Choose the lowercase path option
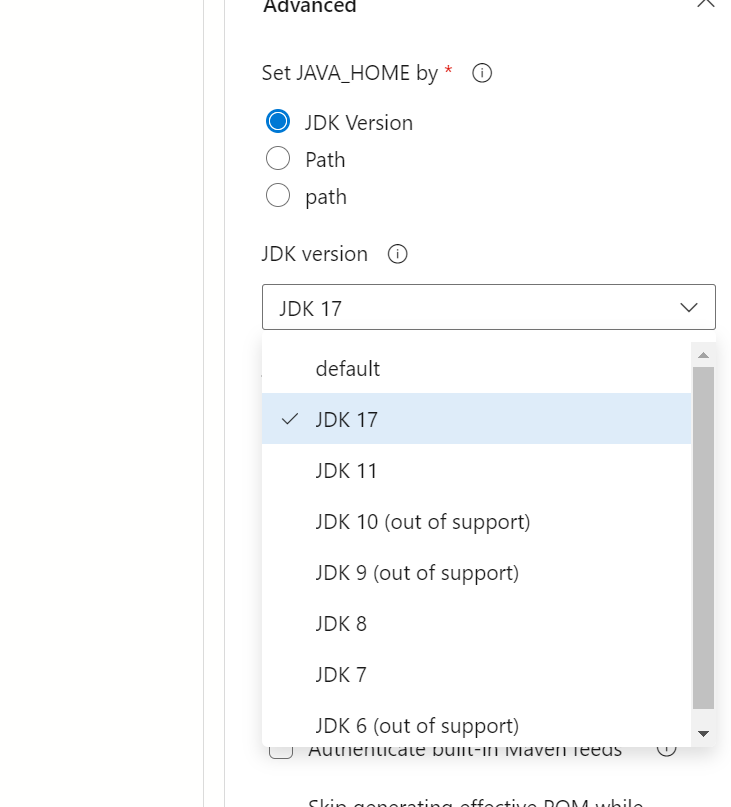Viewport: 731px width, 807px height. point(278,195)
